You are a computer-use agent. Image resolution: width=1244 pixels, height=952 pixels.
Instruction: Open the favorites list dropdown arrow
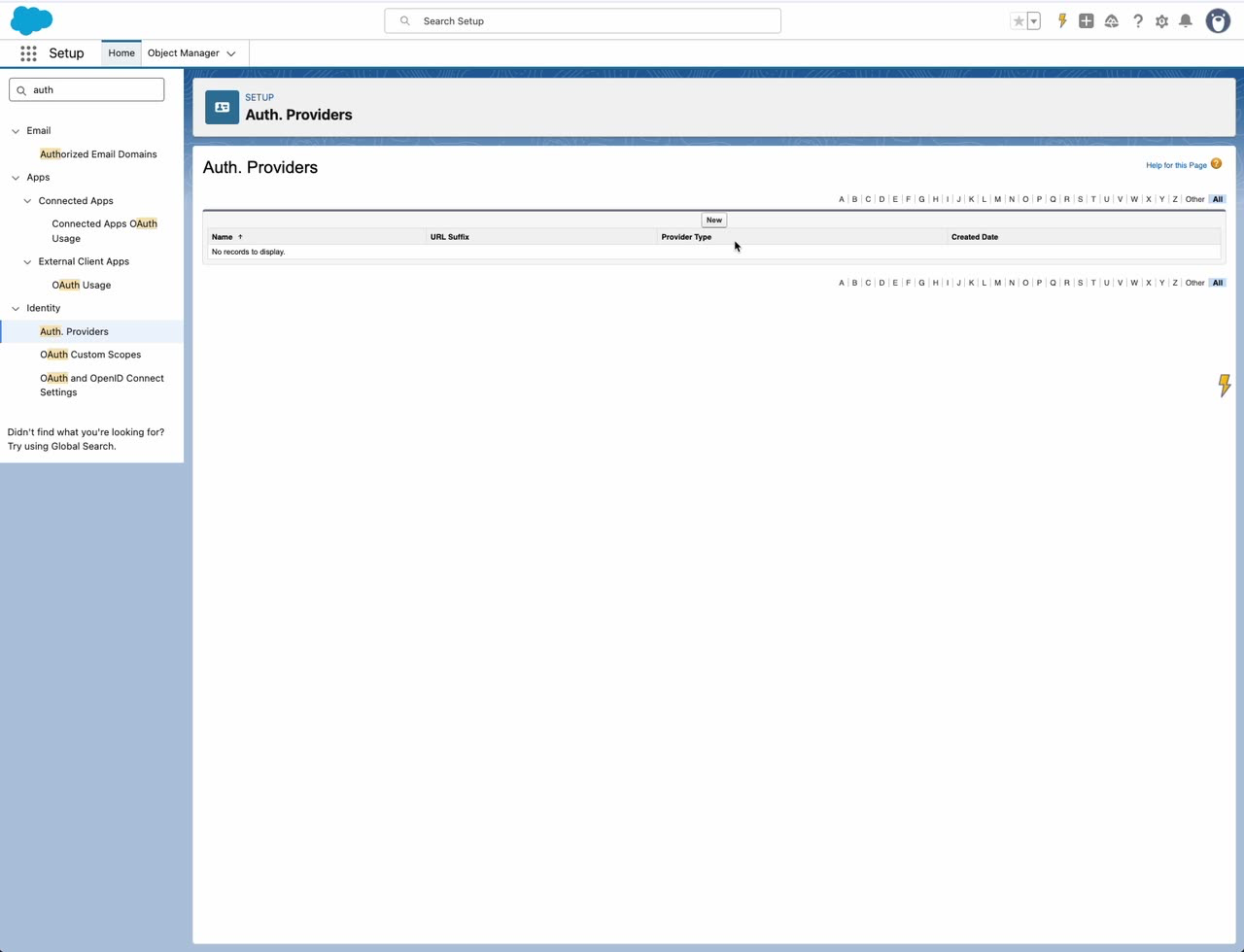pos(1034,20)
